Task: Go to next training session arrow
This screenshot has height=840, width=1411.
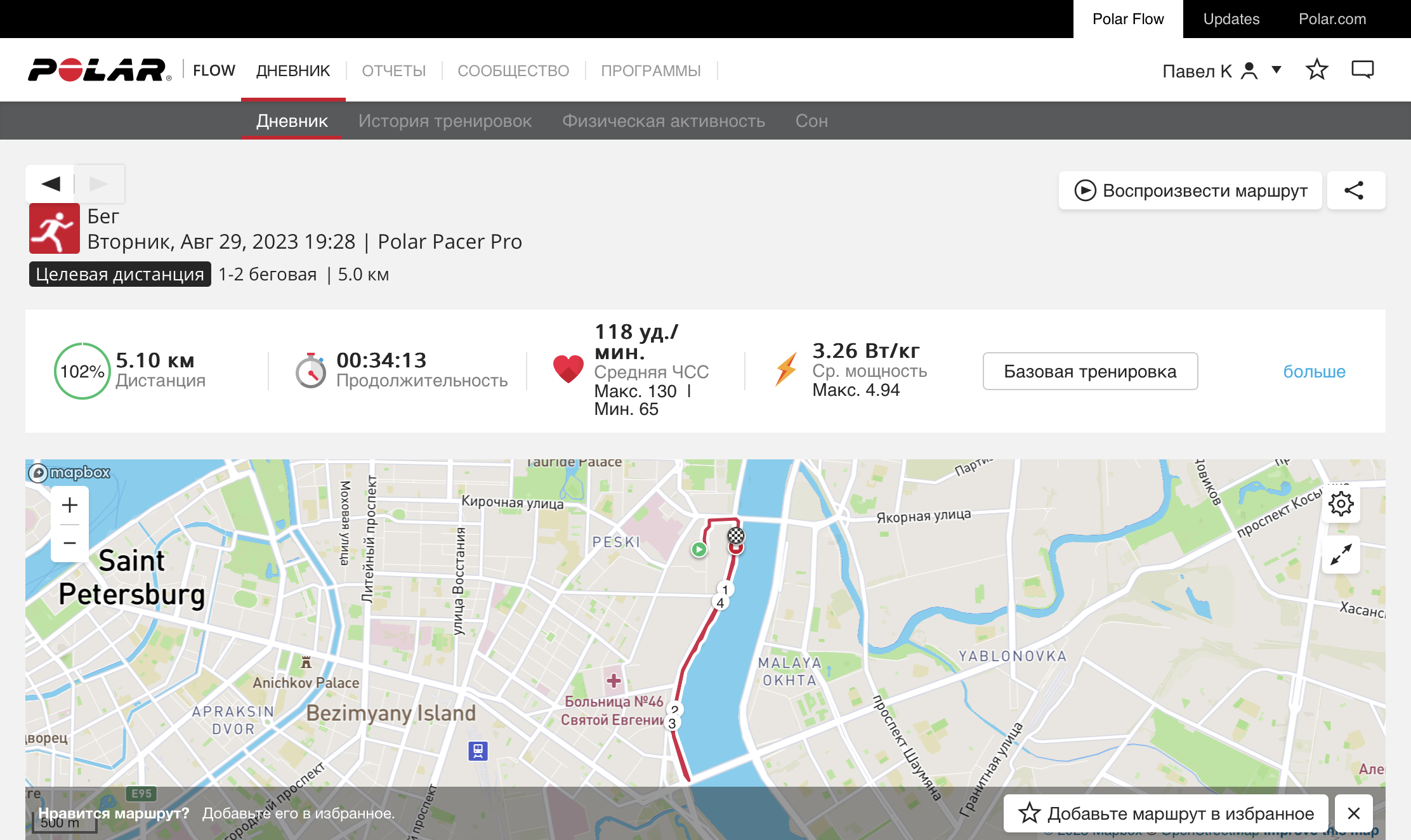Action: coord(99,184)
